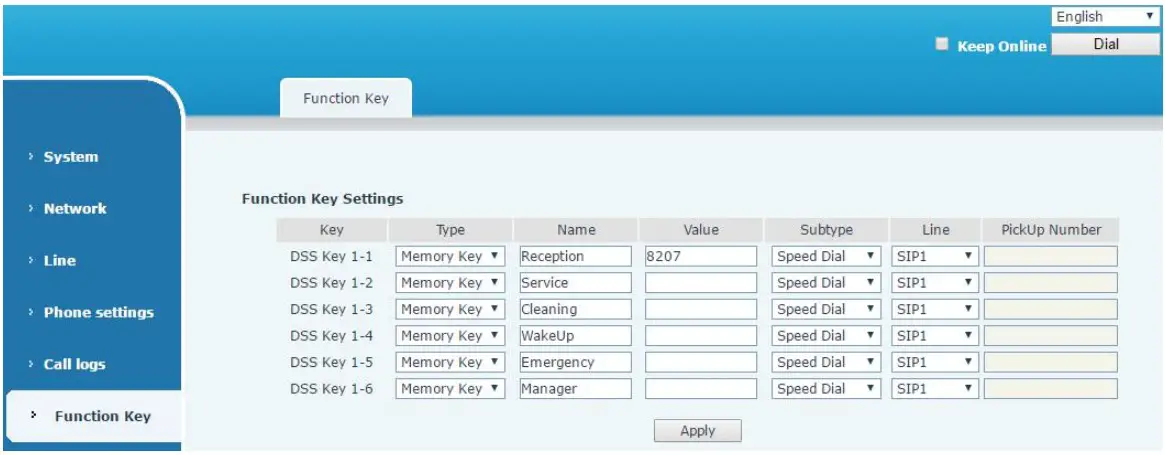Screen dimensions: 1165x455
Task: Open the System menu in sidebar
Action: (x=71, y=157)
